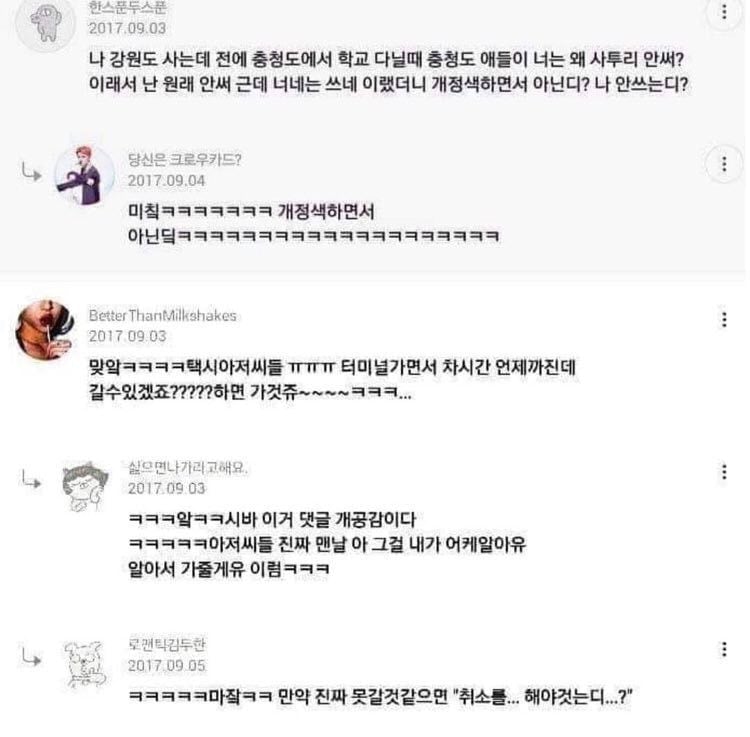750x737 pixels.
Task: Click username 싫으면나가라고해요.
Action: (x=188, y=467)
